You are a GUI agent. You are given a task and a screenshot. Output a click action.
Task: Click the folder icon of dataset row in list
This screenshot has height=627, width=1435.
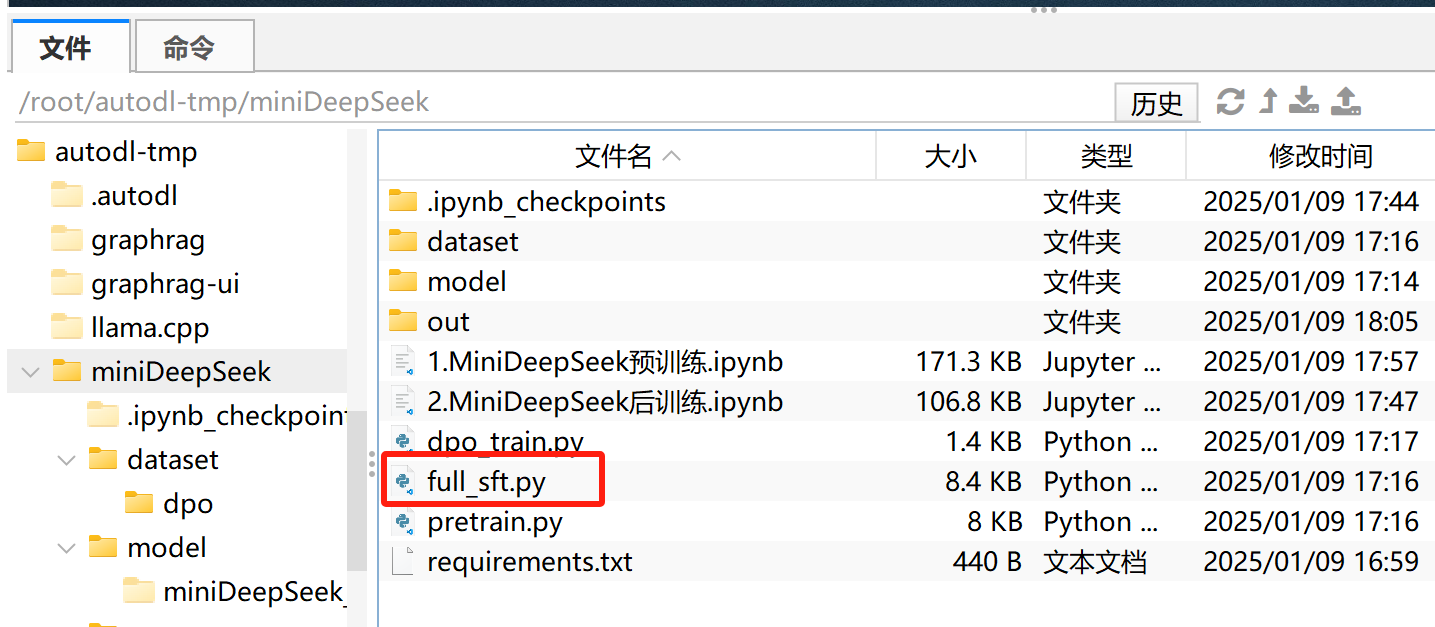(x=402, y=242)
